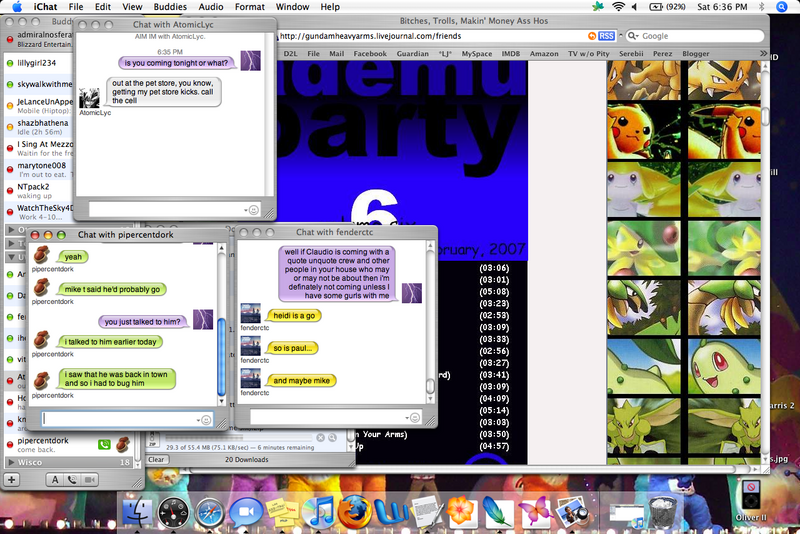Open Dashboard from the Dock
The image size is (800, 534).
[173, 513]
